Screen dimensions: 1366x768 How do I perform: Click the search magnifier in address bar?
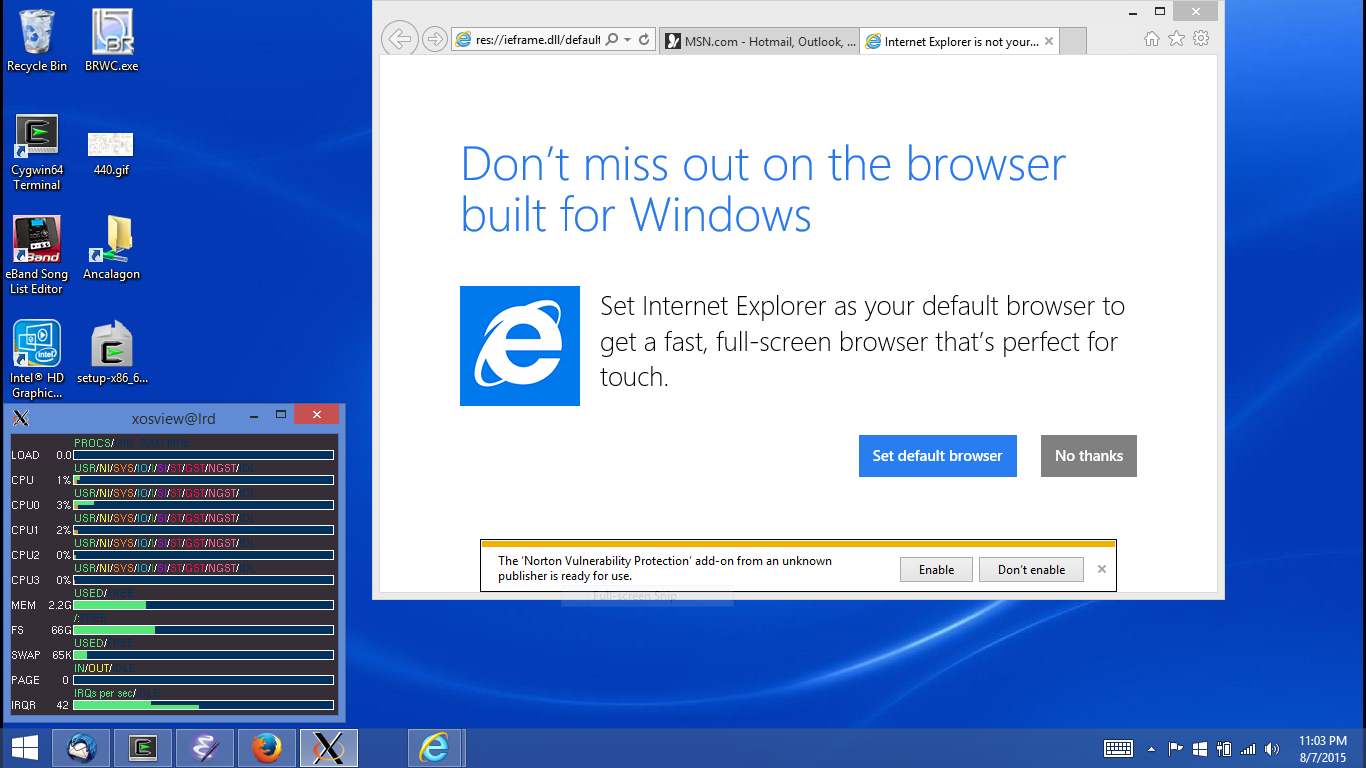612,40
